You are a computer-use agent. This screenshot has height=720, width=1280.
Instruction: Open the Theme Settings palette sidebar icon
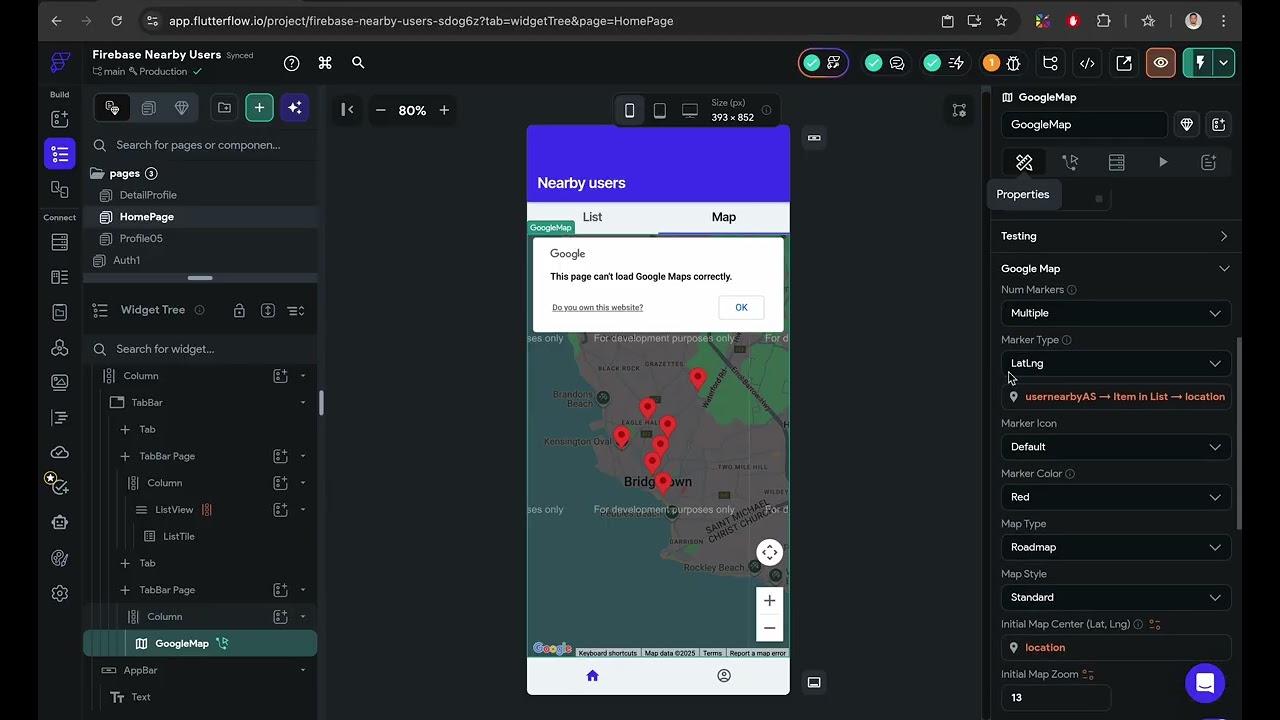pos(60,558)
